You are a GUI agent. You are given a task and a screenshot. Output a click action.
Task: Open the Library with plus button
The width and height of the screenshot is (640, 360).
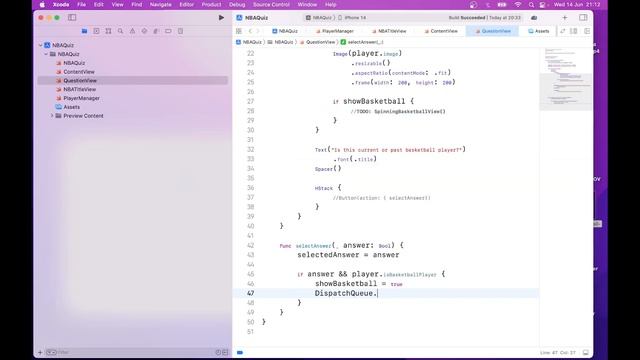coord(565,18)
